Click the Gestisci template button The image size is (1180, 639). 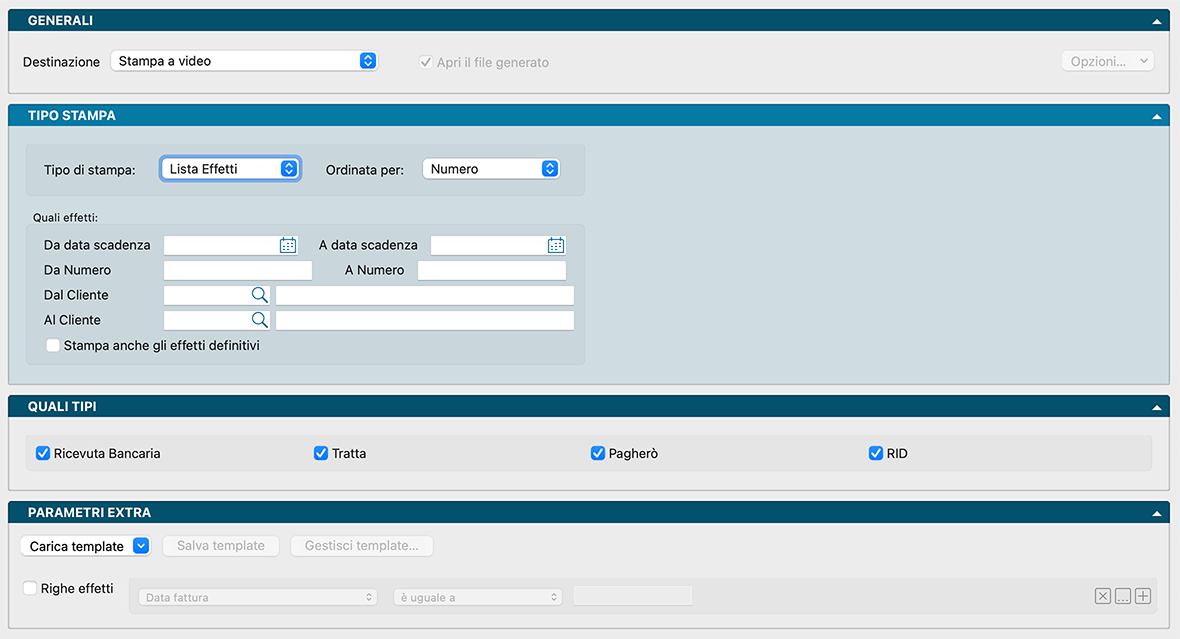[361, 546]
